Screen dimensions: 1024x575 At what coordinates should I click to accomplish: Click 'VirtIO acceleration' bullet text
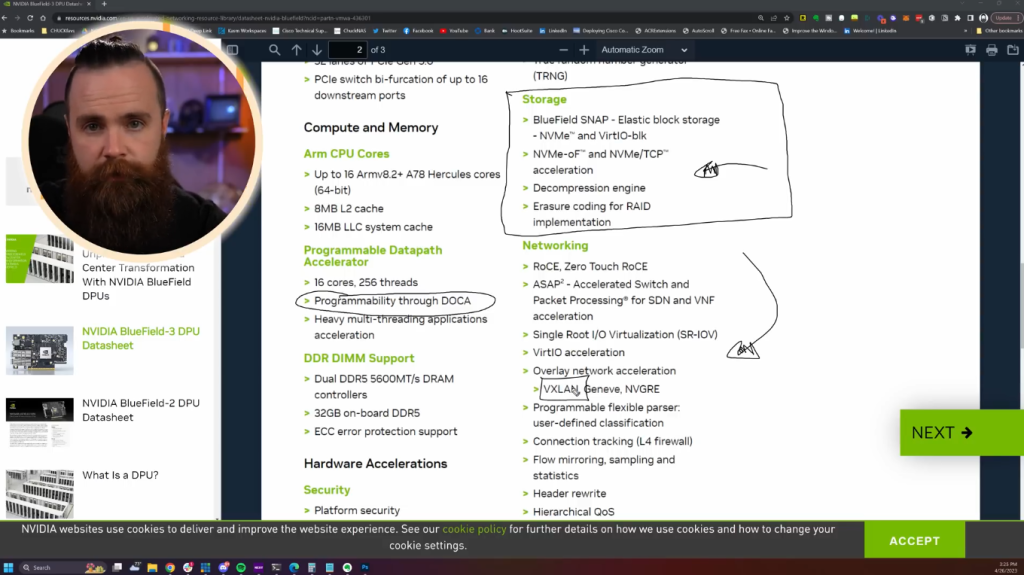pyautogui.click(x=579, y=352)
